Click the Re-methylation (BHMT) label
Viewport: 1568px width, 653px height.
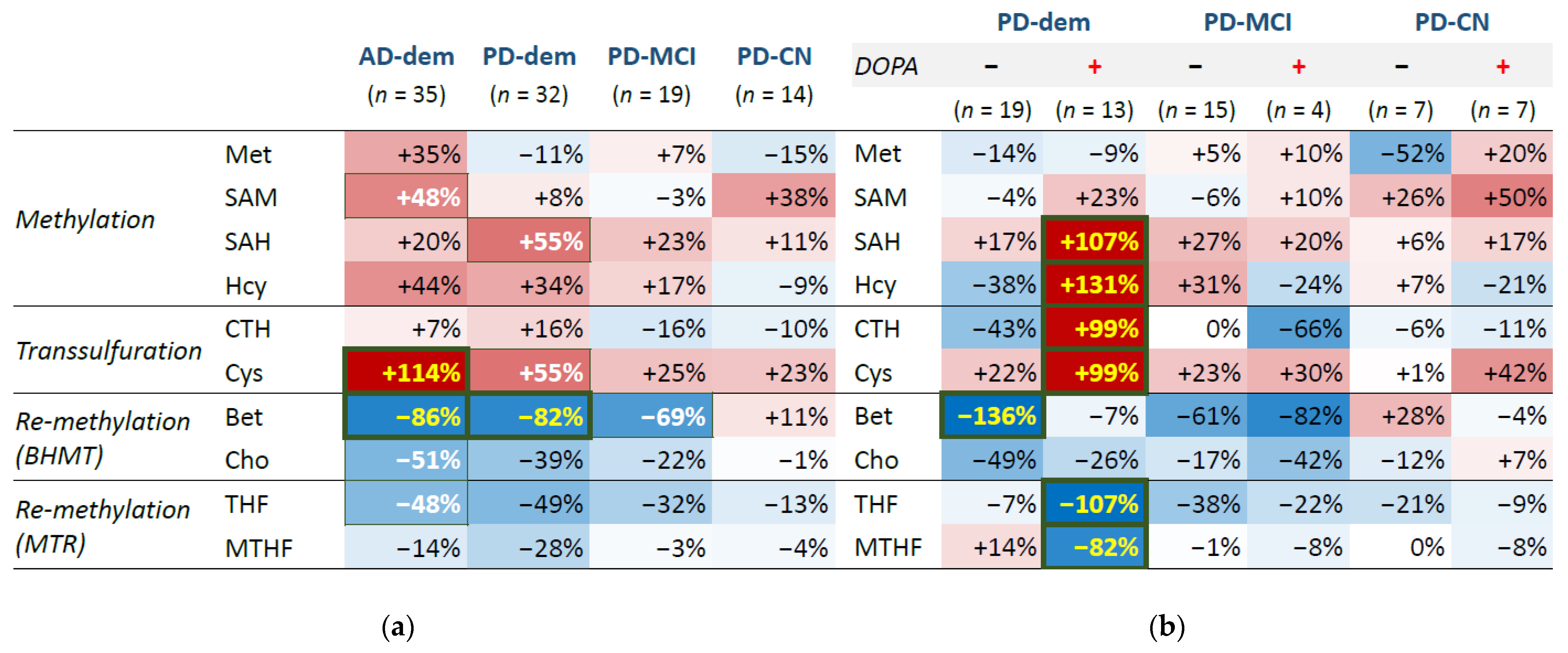[102, 437]
